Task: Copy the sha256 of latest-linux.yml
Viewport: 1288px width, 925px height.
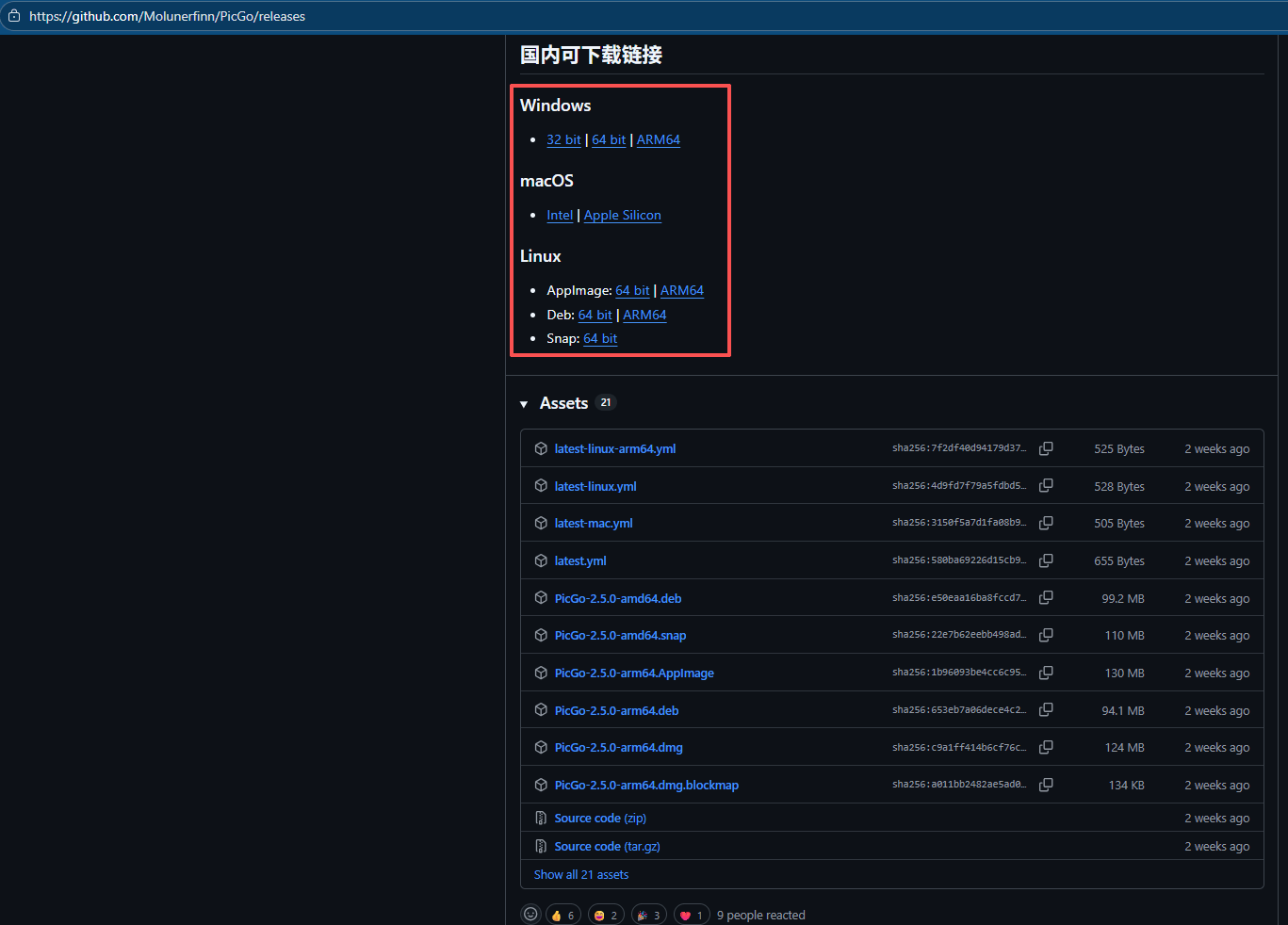Action: point(1046,486)
